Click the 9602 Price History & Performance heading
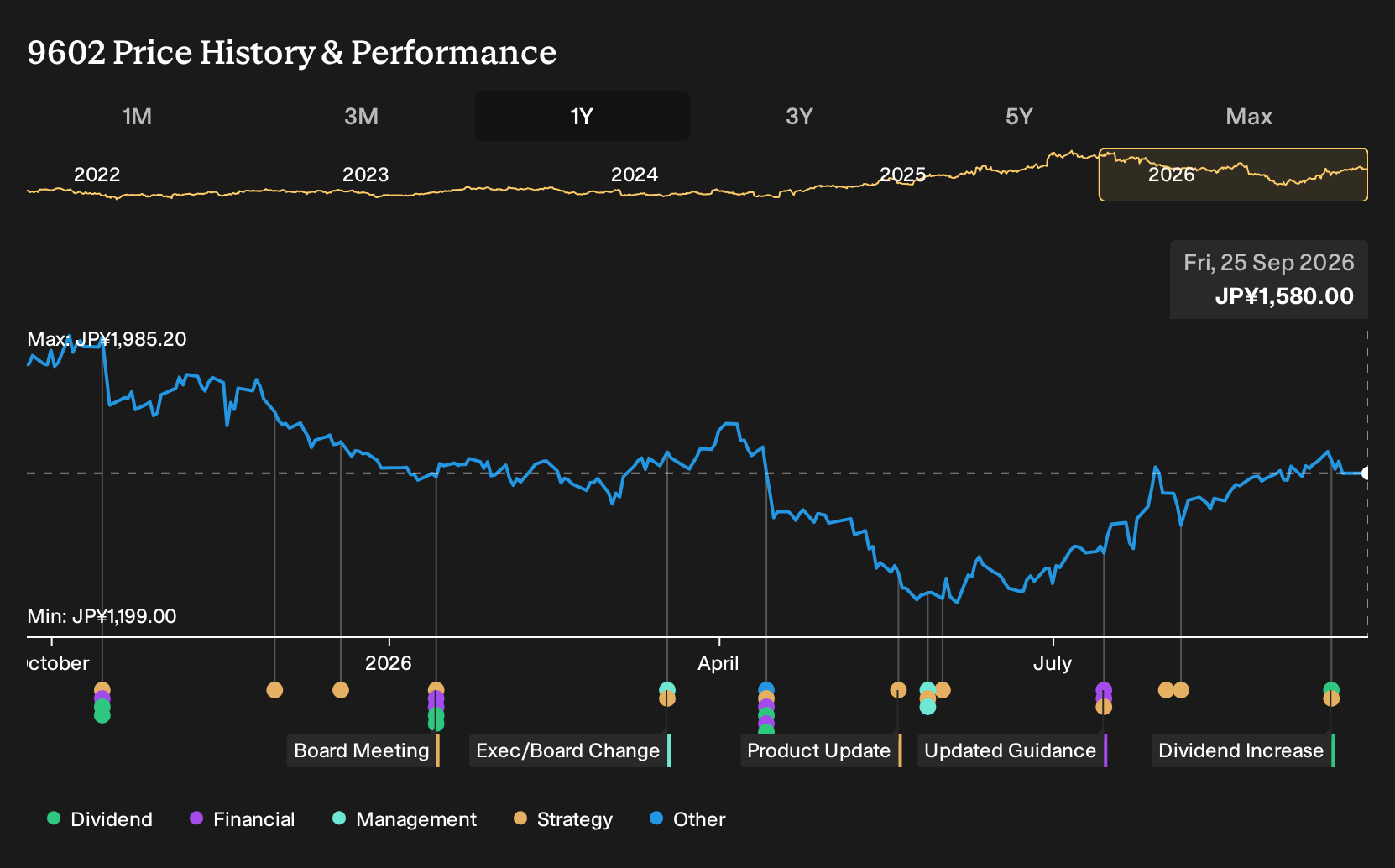 pos(292,52)
